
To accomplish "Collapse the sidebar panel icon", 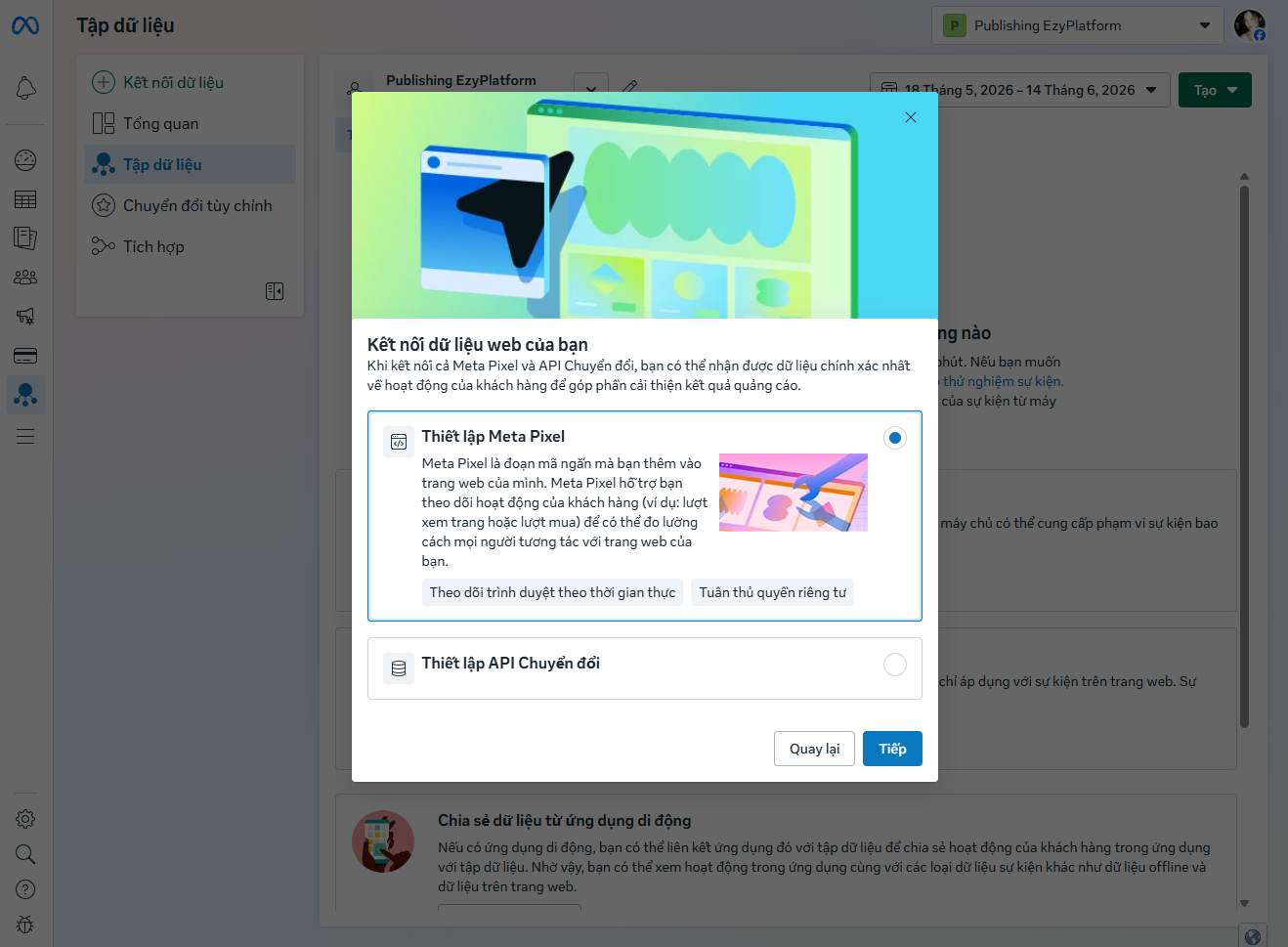I will click(x=275, y=291).
